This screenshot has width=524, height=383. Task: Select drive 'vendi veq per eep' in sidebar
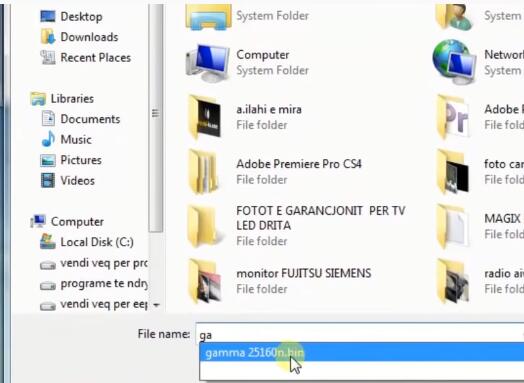[104, 304]
